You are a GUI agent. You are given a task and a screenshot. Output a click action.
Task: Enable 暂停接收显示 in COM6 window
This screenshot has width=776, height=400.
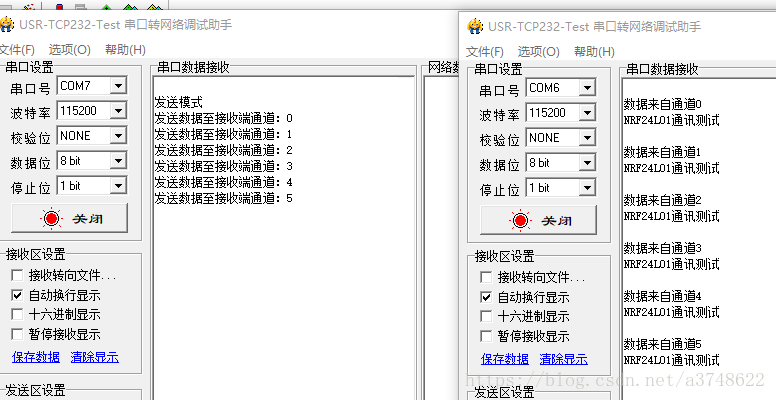pos(486,336)
